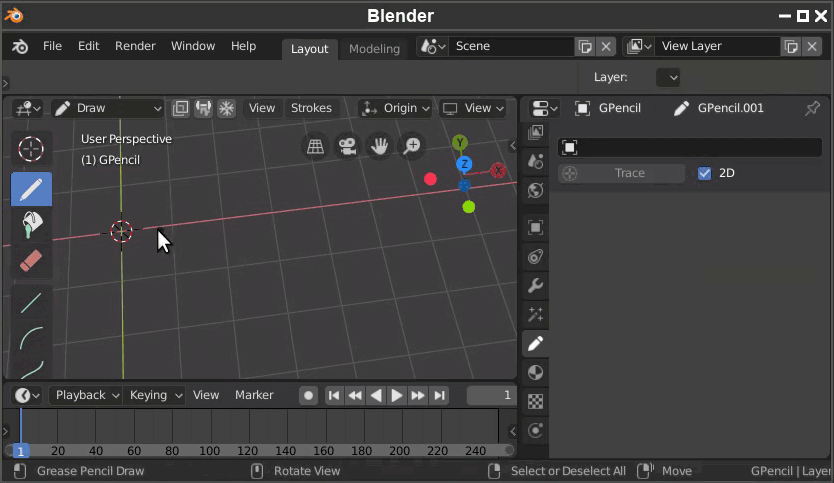The height and width of the screenshot is (483, 834).
Task: Open the Texture checker tab
Action: tap(535, 402)
